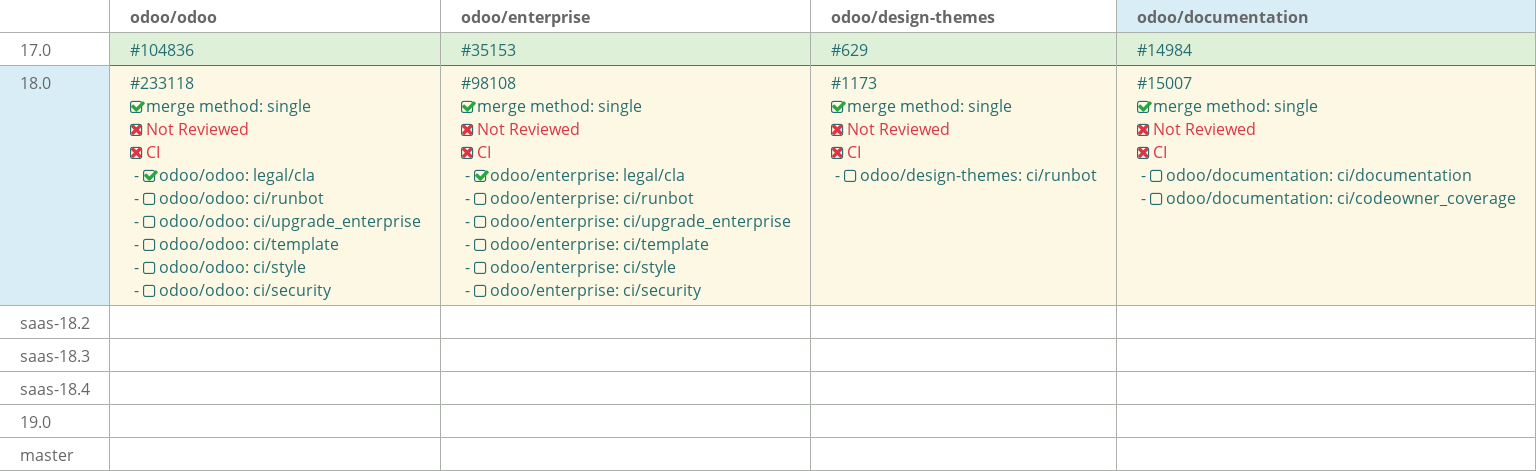Open merged PR #104836 in 17.0 row
This screenshot has height=471, width=1536.
(x=162, y=50)
